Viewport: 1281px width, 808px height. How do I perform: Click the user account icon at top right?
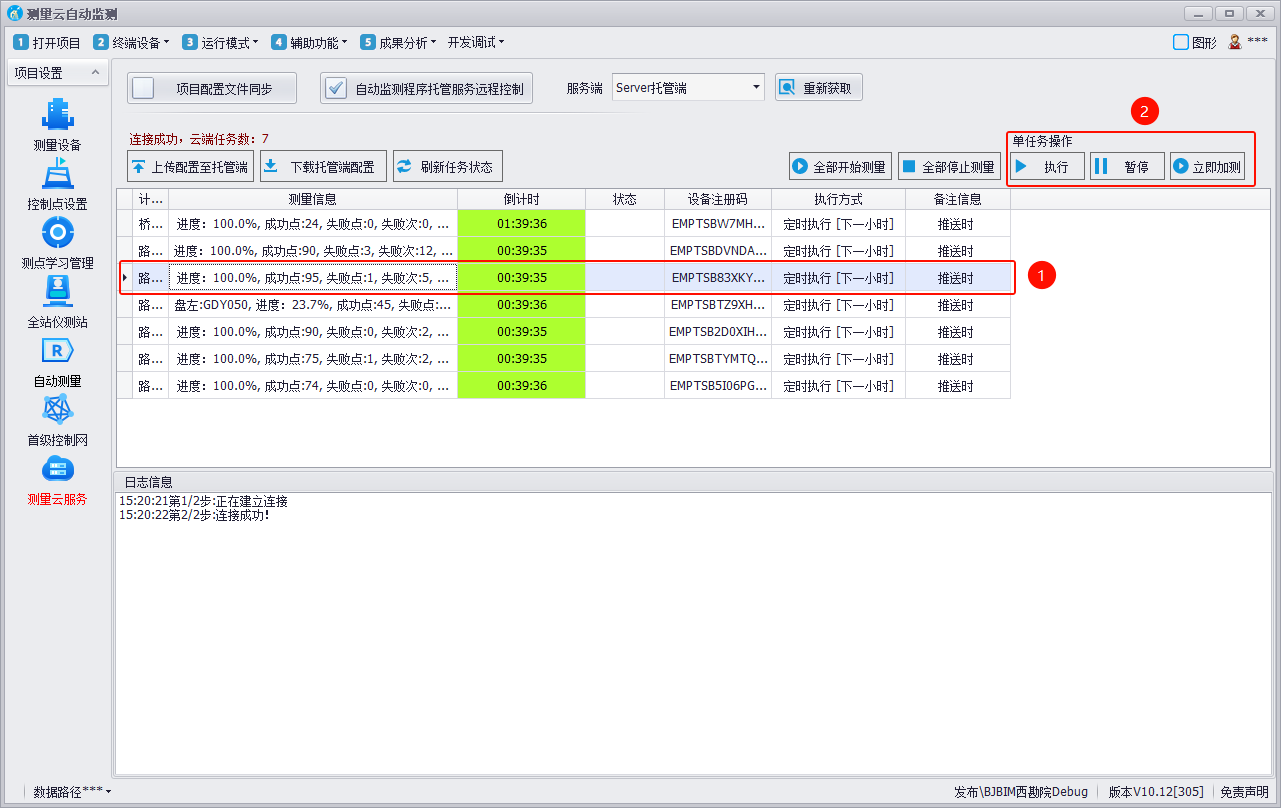pyautogui.click(x=1235, y=42)
